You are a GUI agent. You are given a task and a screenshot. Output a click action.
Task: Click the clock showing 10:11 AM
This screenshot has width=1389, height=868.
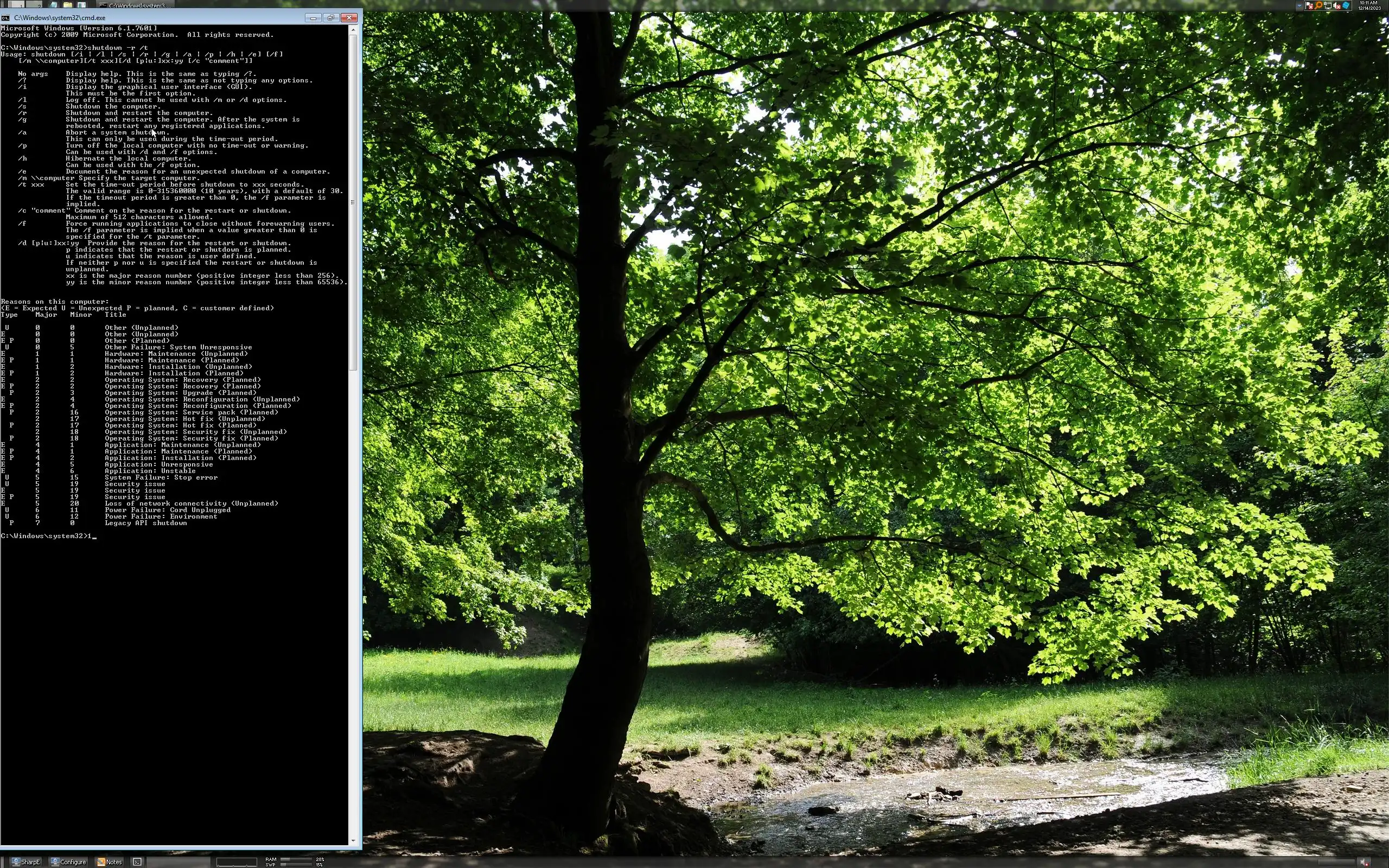click(x=1369, y=5)
